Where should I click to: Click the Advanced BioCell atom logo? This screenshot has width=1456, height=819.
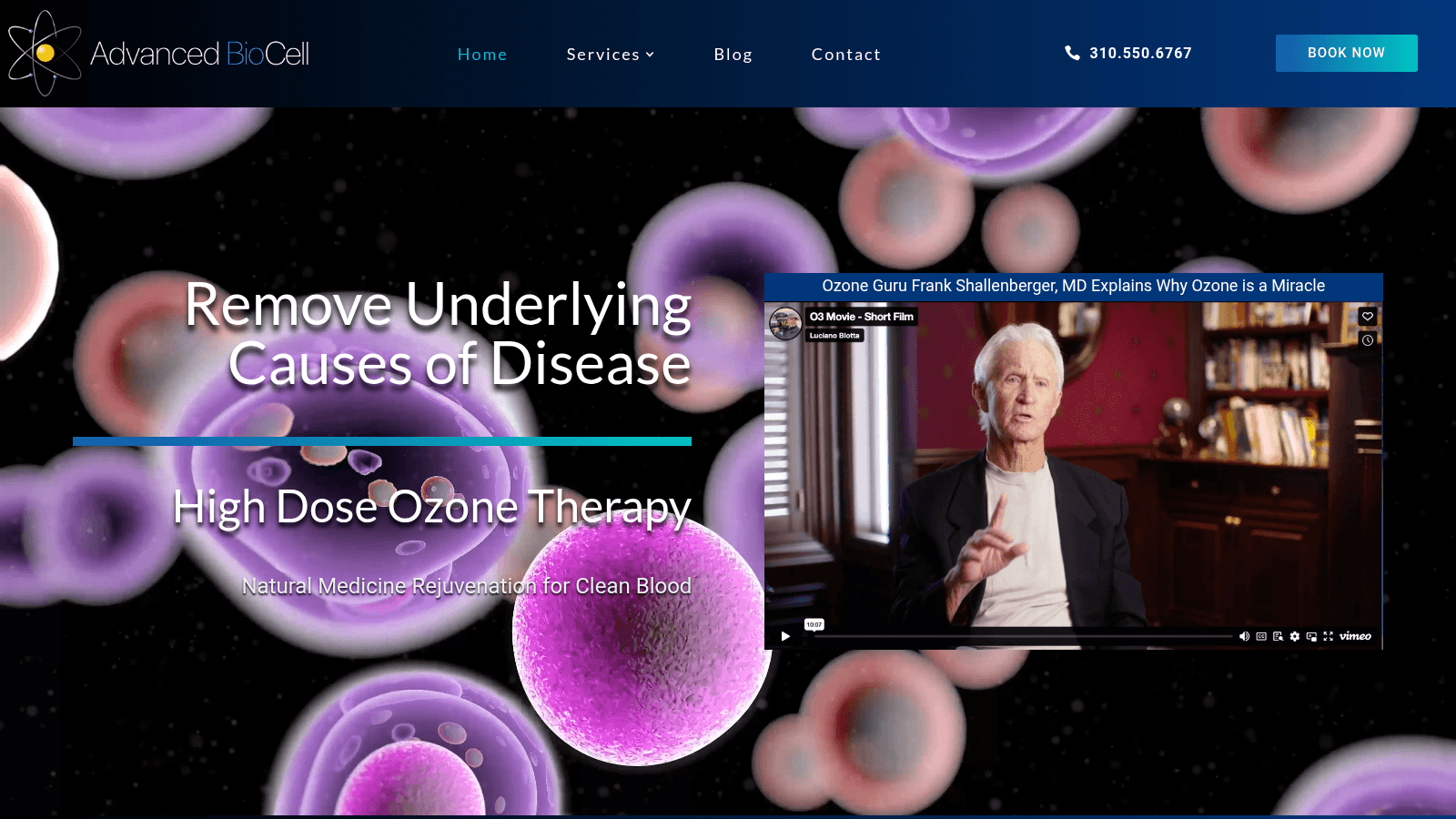click(45, 53)
